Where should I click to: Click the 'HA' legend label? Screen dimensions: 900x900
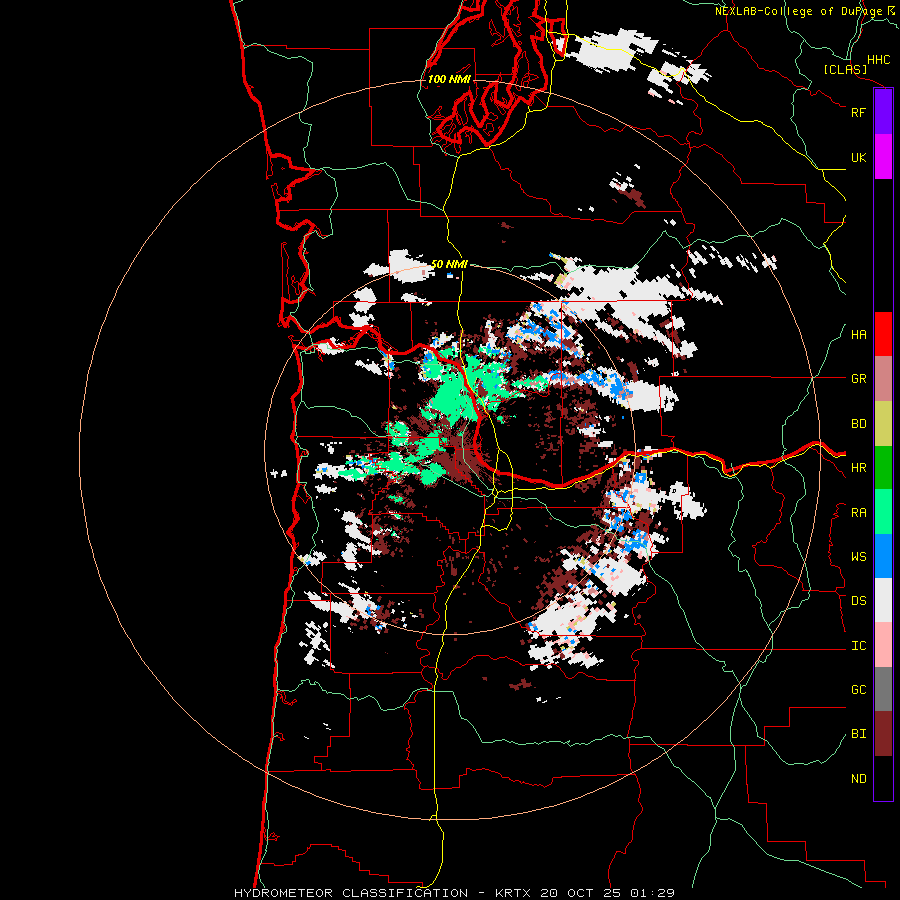pyautogui.click(x=858, y=335)
